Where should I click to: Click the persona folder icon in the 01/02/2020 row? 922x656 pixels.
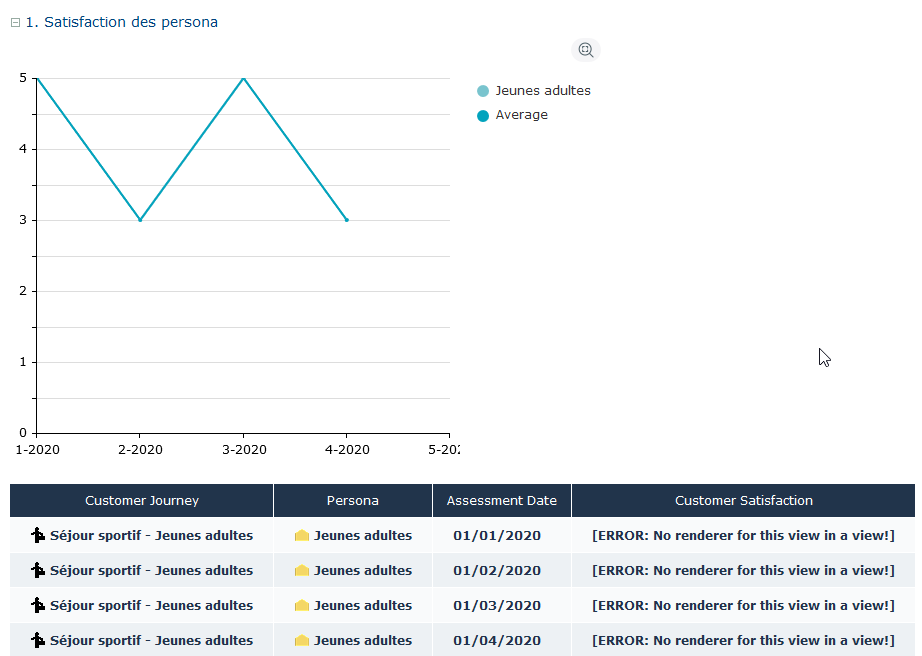point(302,571)
